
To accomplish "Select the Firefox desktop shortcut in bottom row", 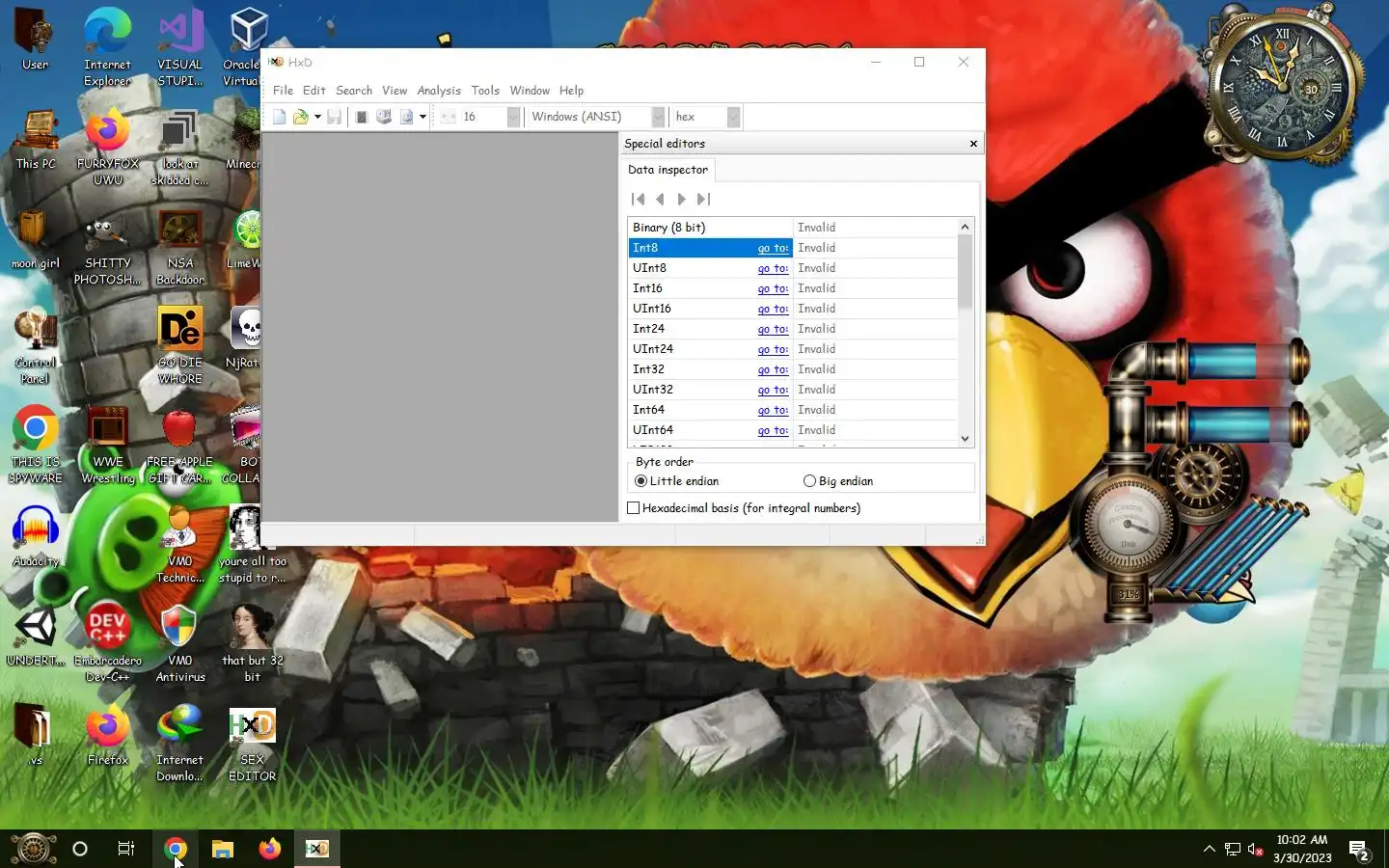I will point(108,735).
